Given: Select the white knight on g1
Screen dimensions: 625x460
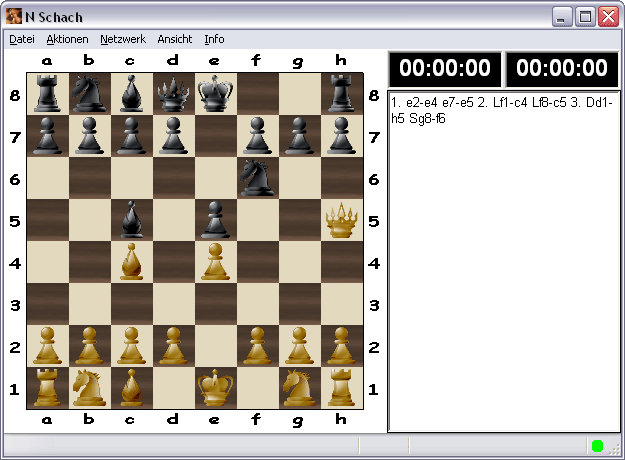Looking at the screenshot, I should coord(299,388).
